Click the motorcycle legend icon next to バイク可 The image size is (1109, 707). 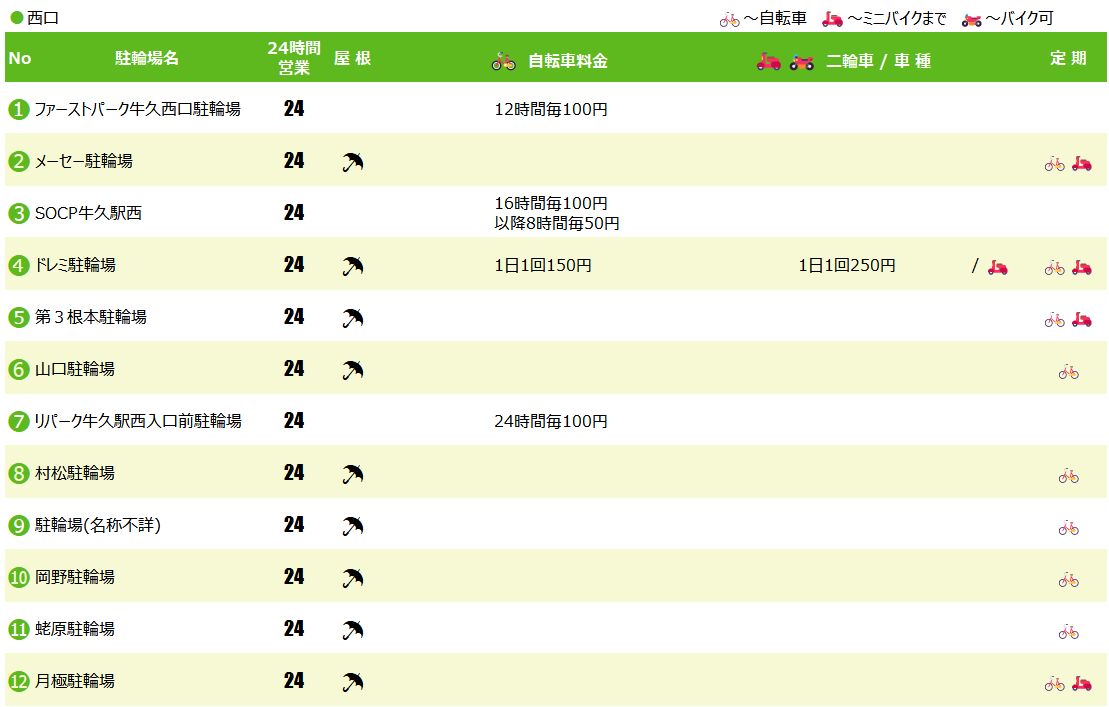pyautogui.click(x=971, y=19)
